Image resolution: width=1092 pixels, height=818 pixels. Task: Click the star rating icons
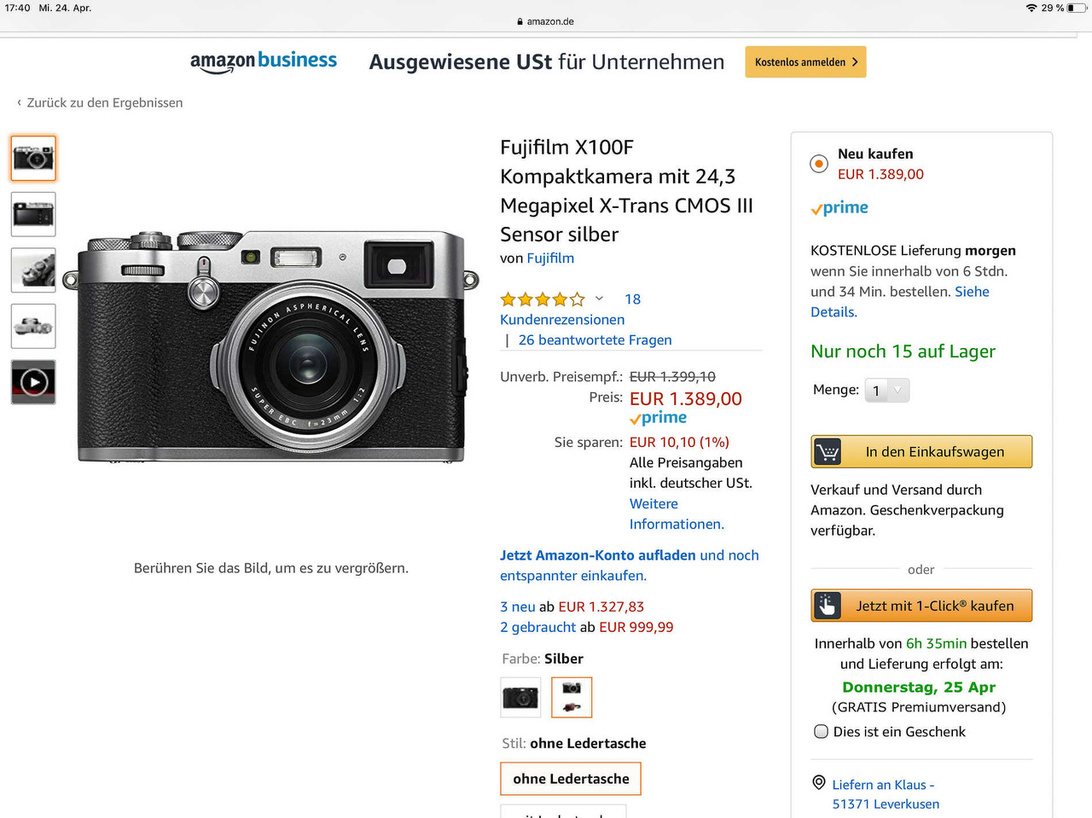coord(542,299)
